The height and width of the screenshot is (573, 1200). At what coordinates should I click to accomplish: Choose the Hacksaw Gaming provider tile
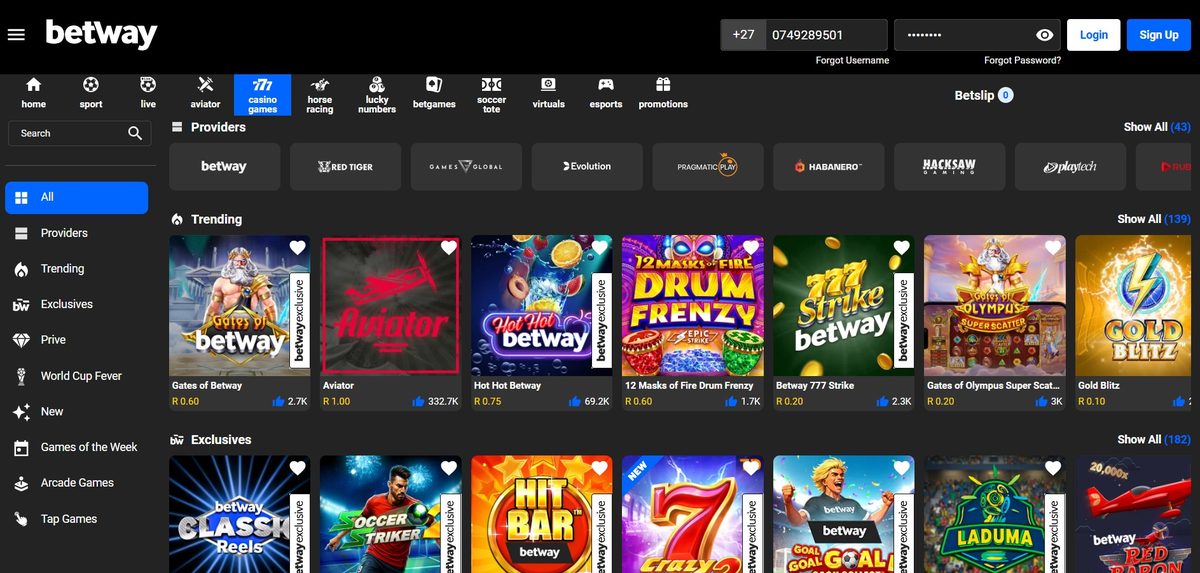click(x=949, y=167)
